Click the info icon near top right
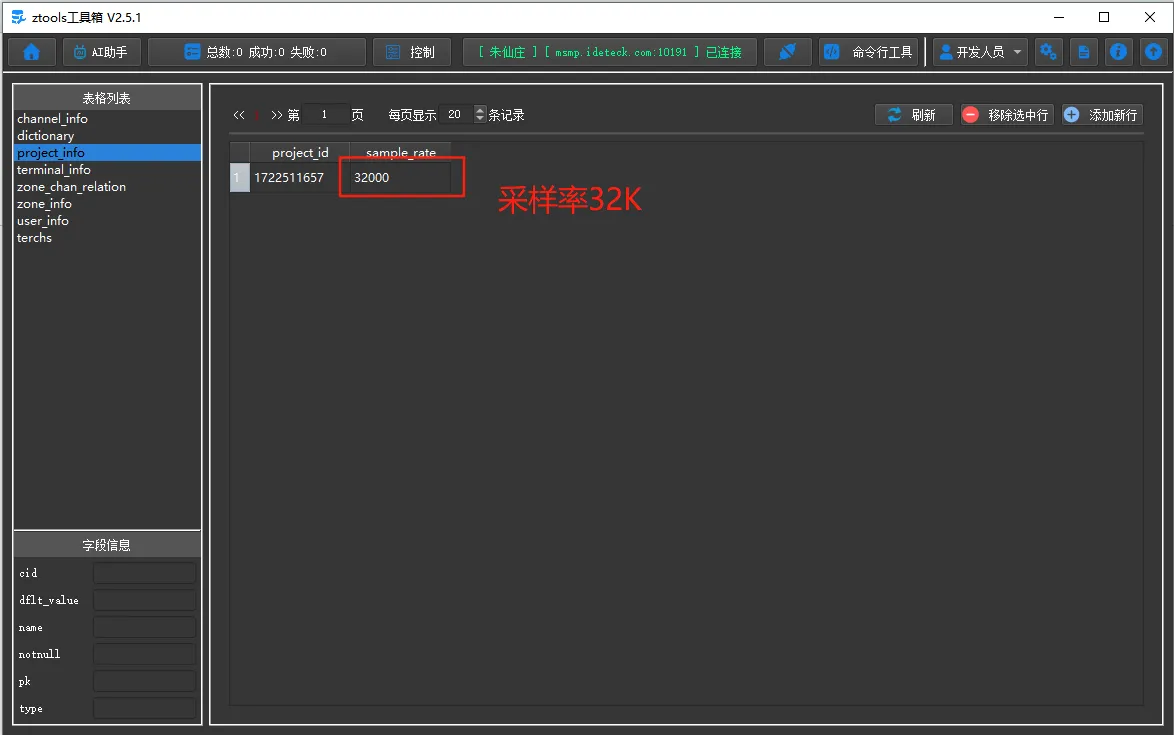Viewport: 1174px width, 735px height. point(1118,51)
